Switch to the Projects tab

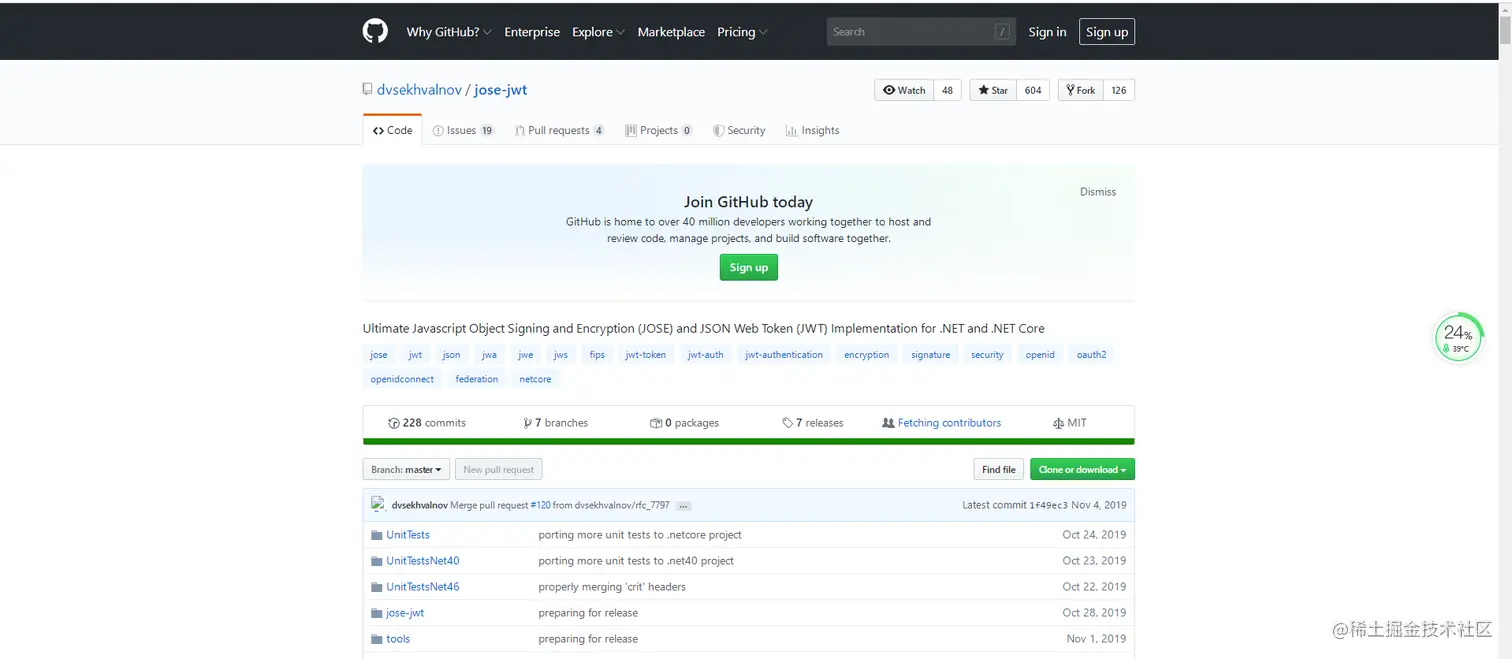point(659,130)
